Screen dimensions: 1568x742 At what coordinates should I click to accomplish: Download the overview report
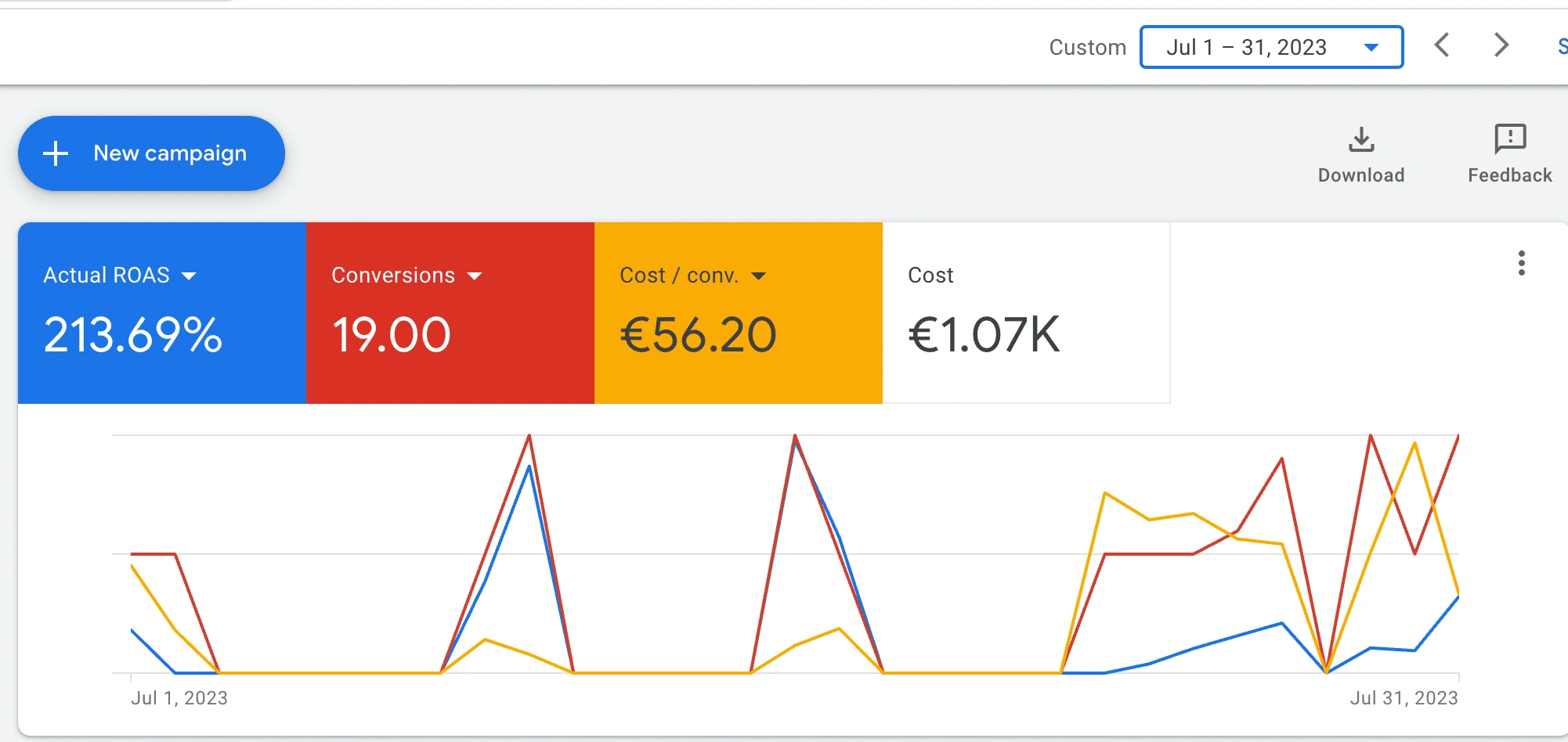(x=1361, y=155)
